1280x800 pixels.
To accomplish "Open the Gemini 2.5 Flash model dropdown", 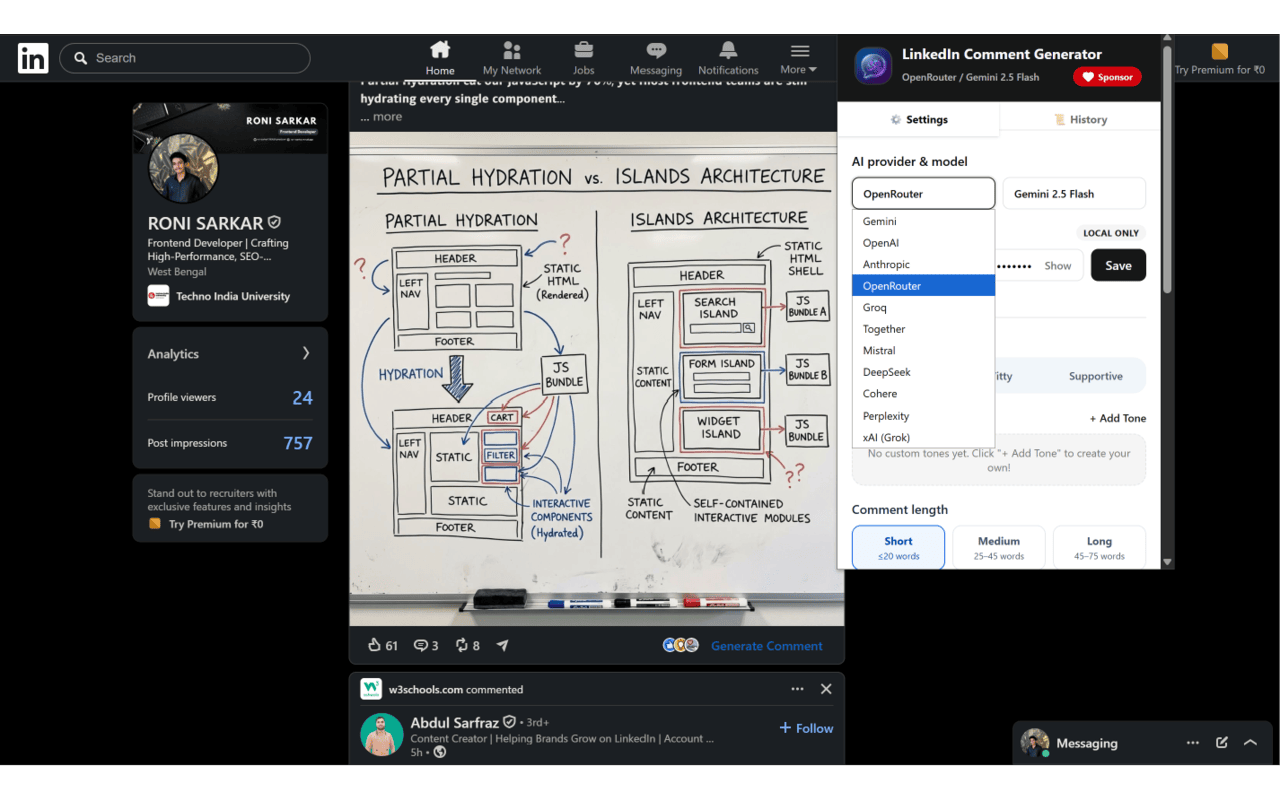I will (x=1074, y=194).
